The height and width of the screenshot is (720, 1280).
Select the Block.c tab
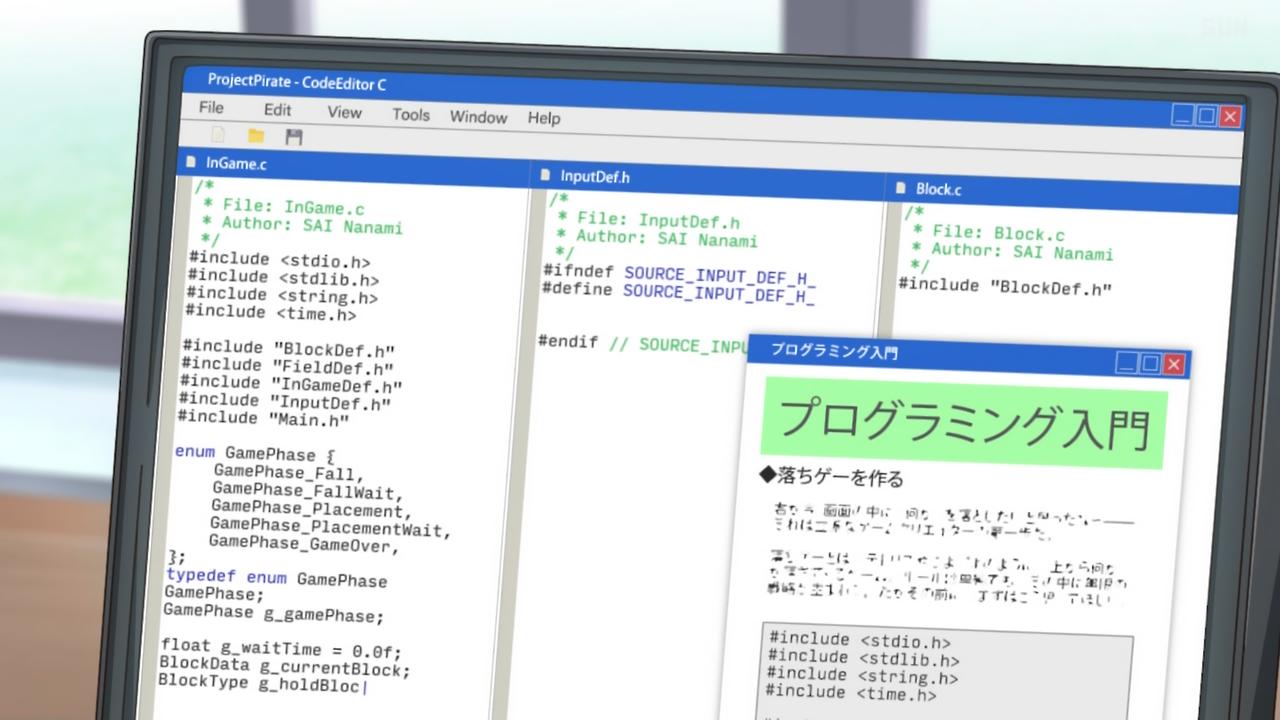click(x=938, y=189)
